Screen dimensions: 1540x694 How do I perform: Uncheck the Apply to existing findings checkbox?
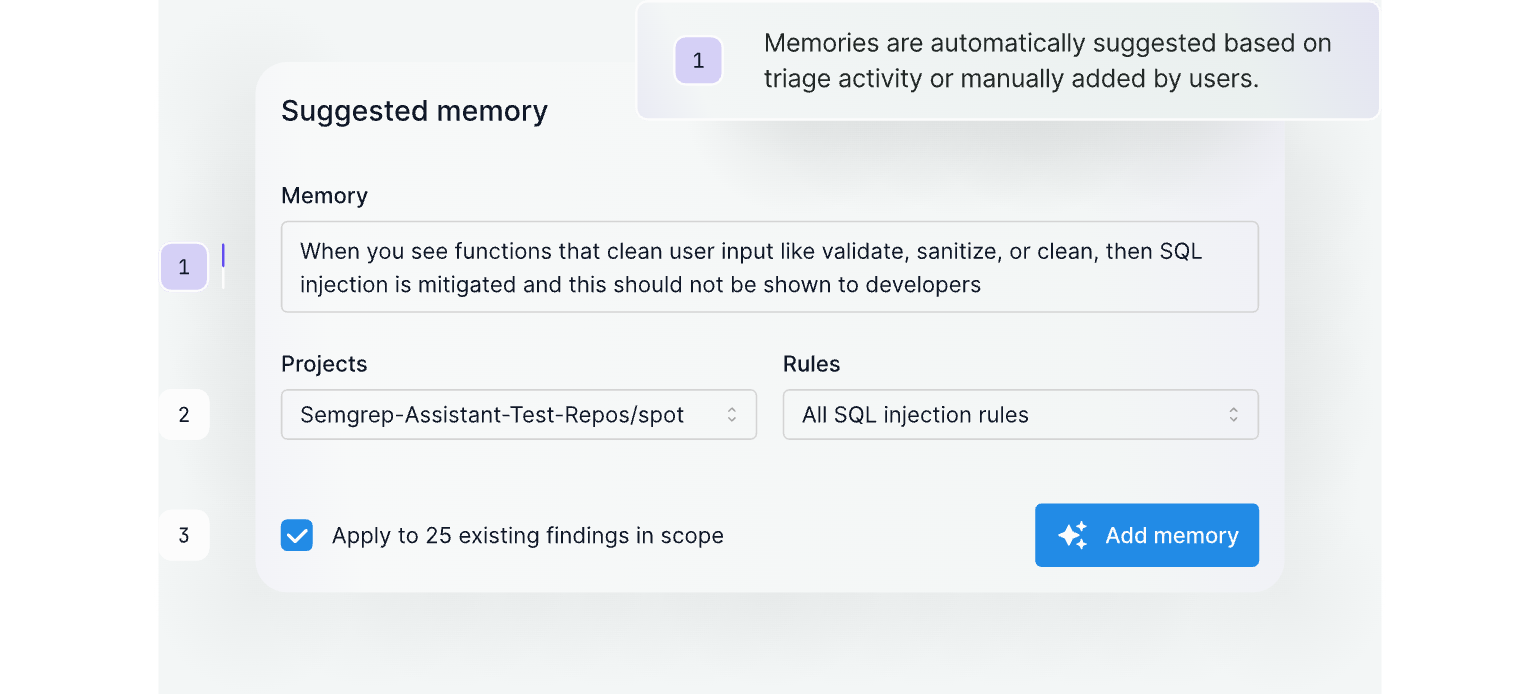[x=297, y=536]
